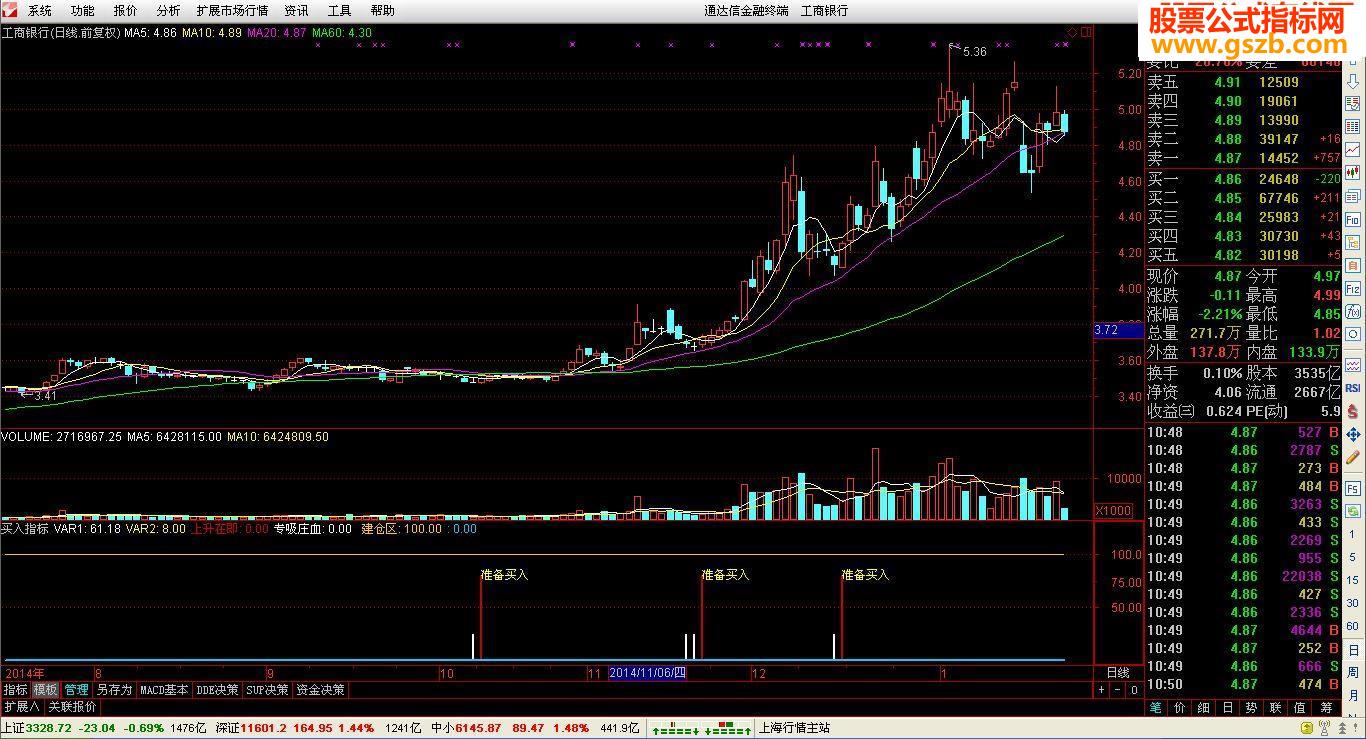This screenshot has width=1366, height=739.
Task: Select the 笔 tick tab
Action: tap(1155, 707)
